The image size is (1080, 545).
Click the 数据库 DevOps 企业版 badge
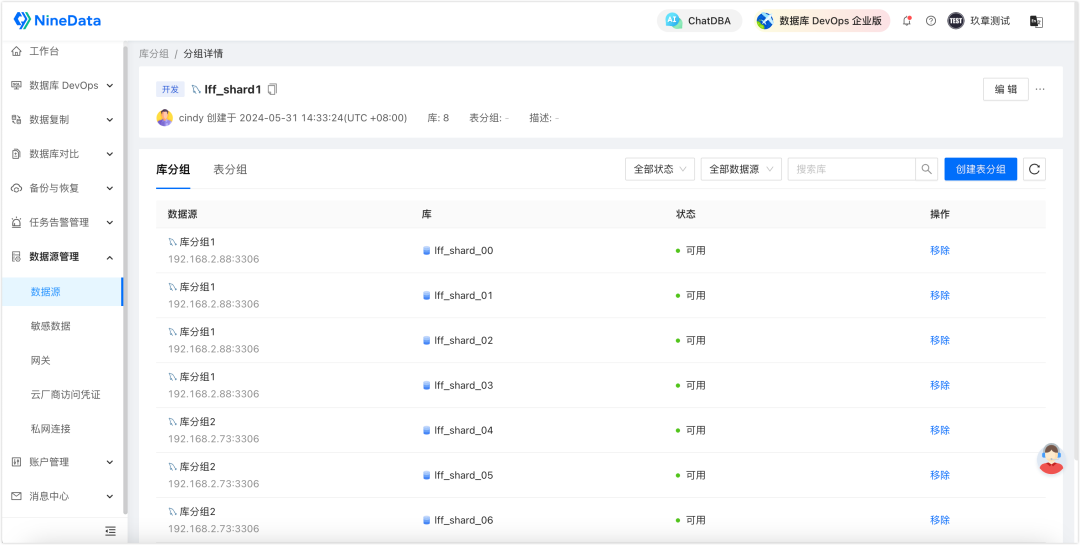pos(822,21)
